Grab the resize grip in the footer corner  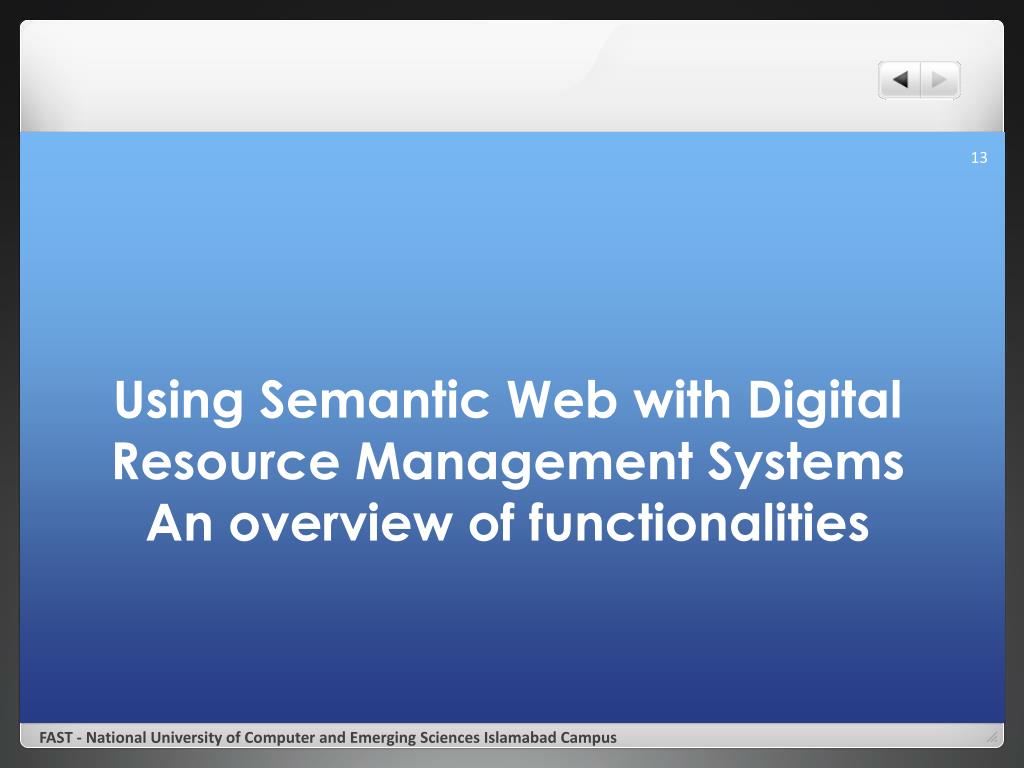coord(991,737)
